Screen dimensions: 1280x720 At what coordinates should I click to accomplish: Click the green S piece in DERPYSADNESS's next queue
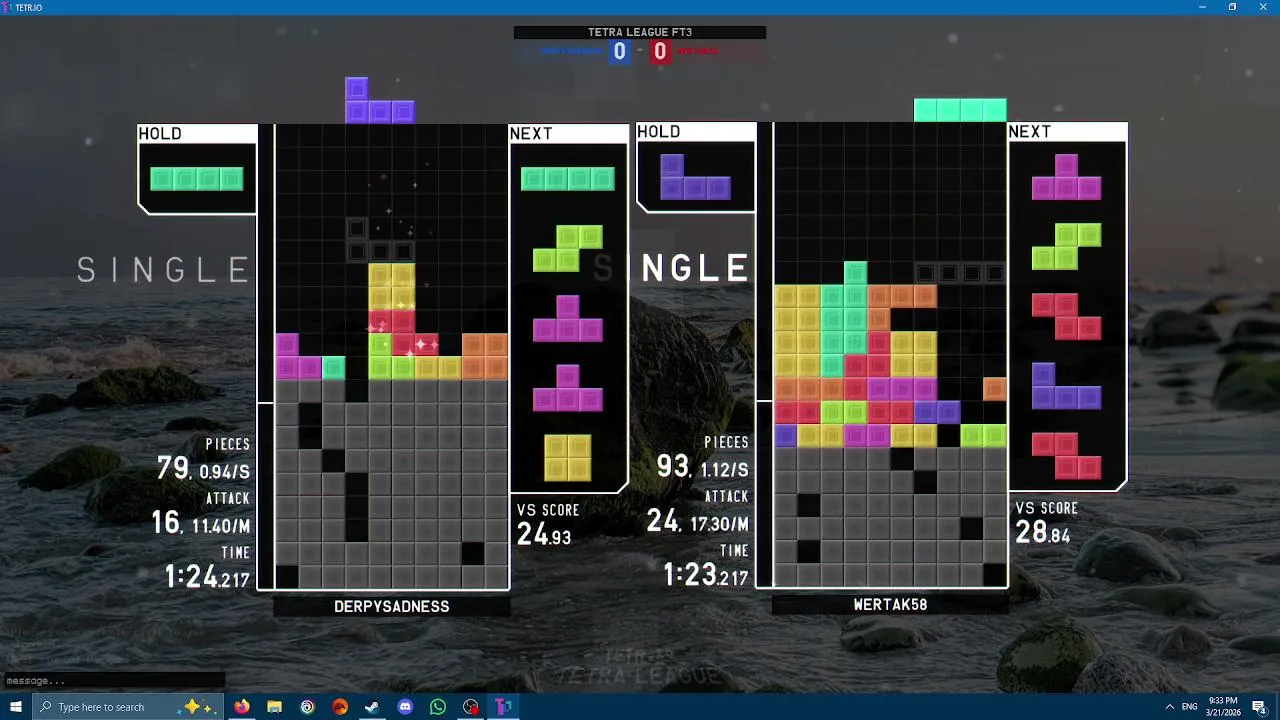pyautogui.click(x=567, y=249)
